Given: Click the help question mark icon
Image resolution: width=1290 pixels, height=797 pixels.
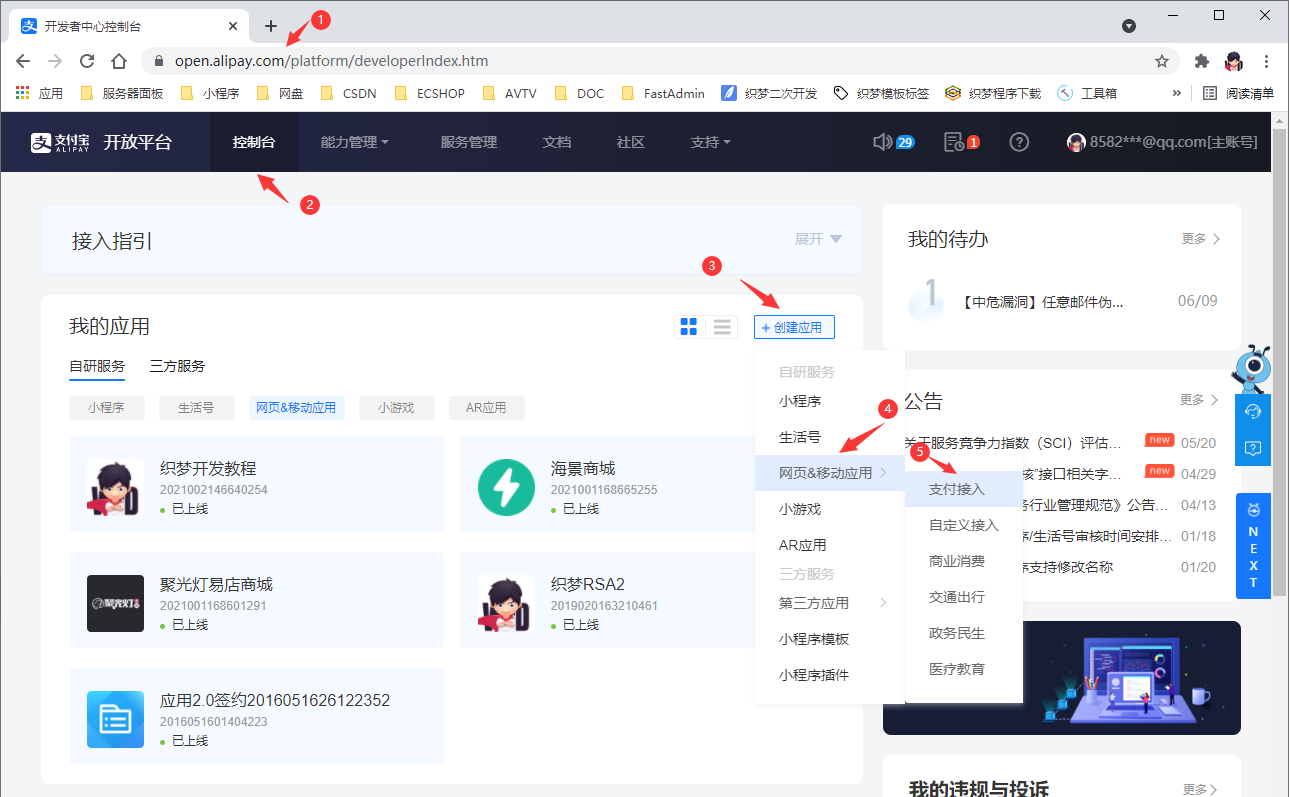Looking at the screenshot, I should click(1019, 142).
